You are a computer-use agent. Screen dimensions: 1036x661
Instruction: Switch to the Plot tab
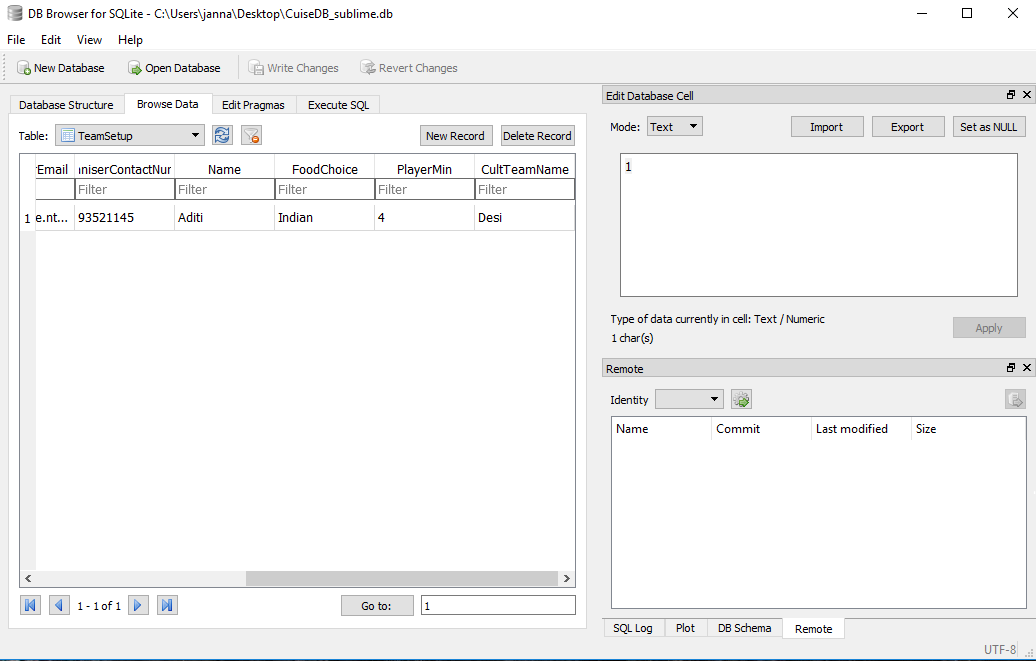click(x=685, y=628)
